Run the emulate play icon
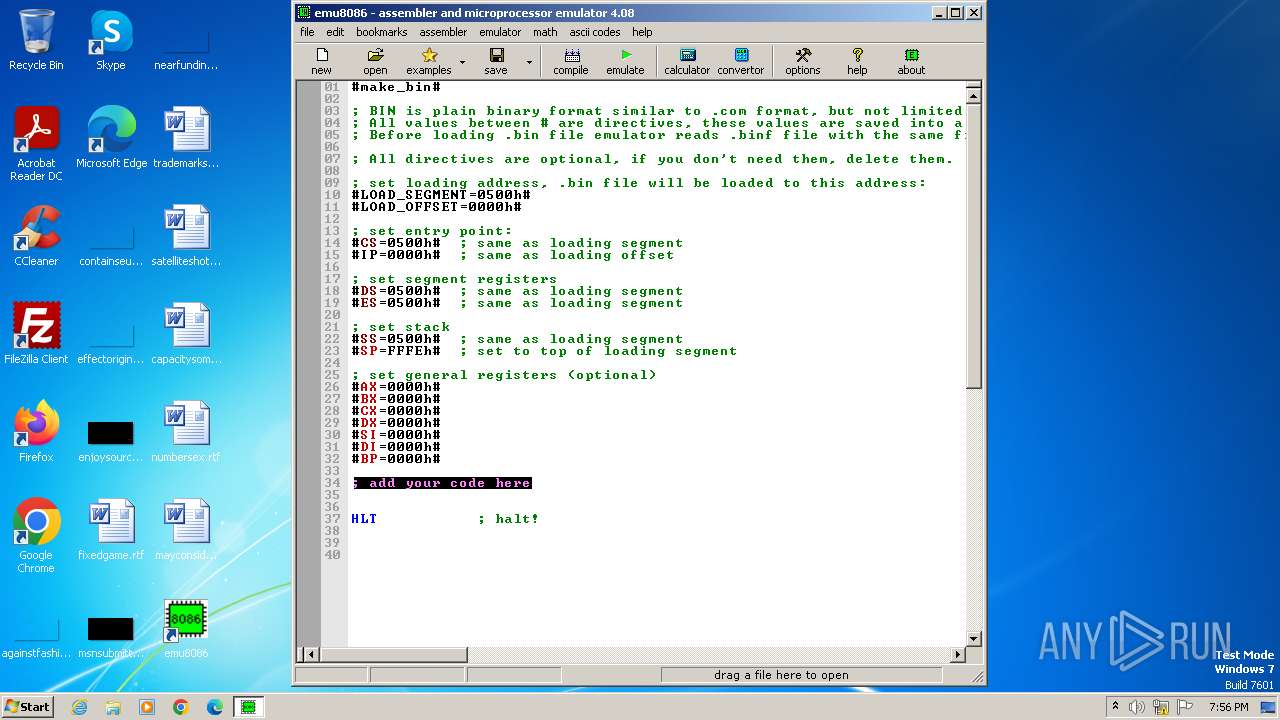 [x=625, y=61]
